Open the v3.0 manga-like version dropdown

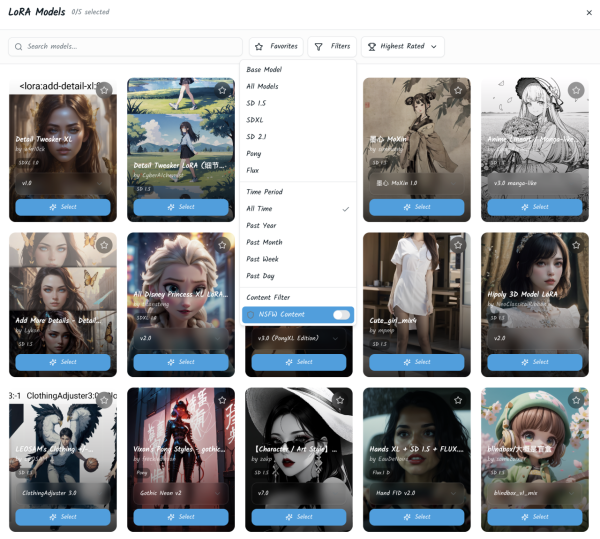click(535, 183)
